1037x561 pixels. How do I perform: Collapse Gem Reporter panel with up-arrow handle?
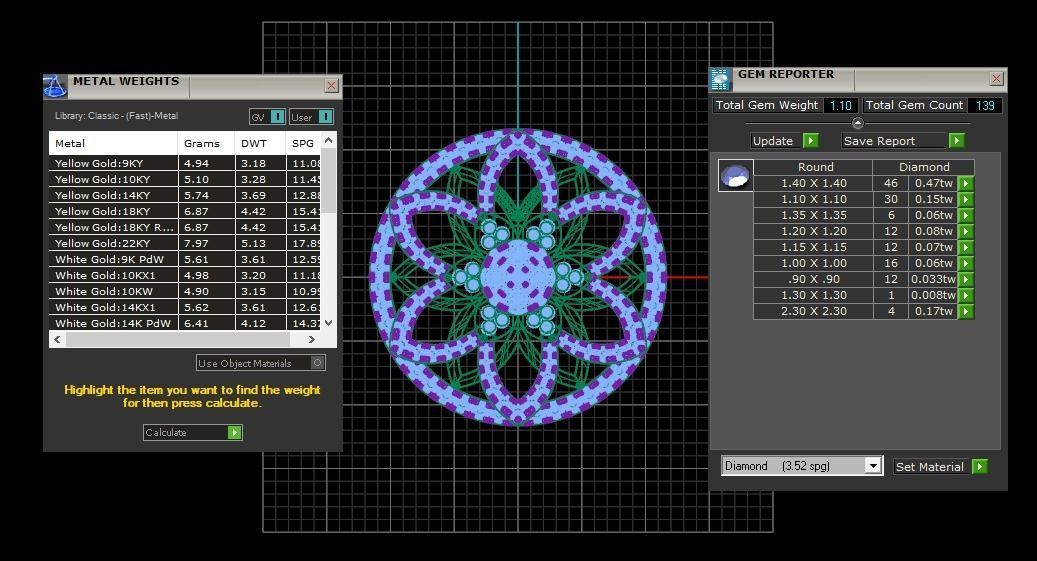click(x=858, y=123)
